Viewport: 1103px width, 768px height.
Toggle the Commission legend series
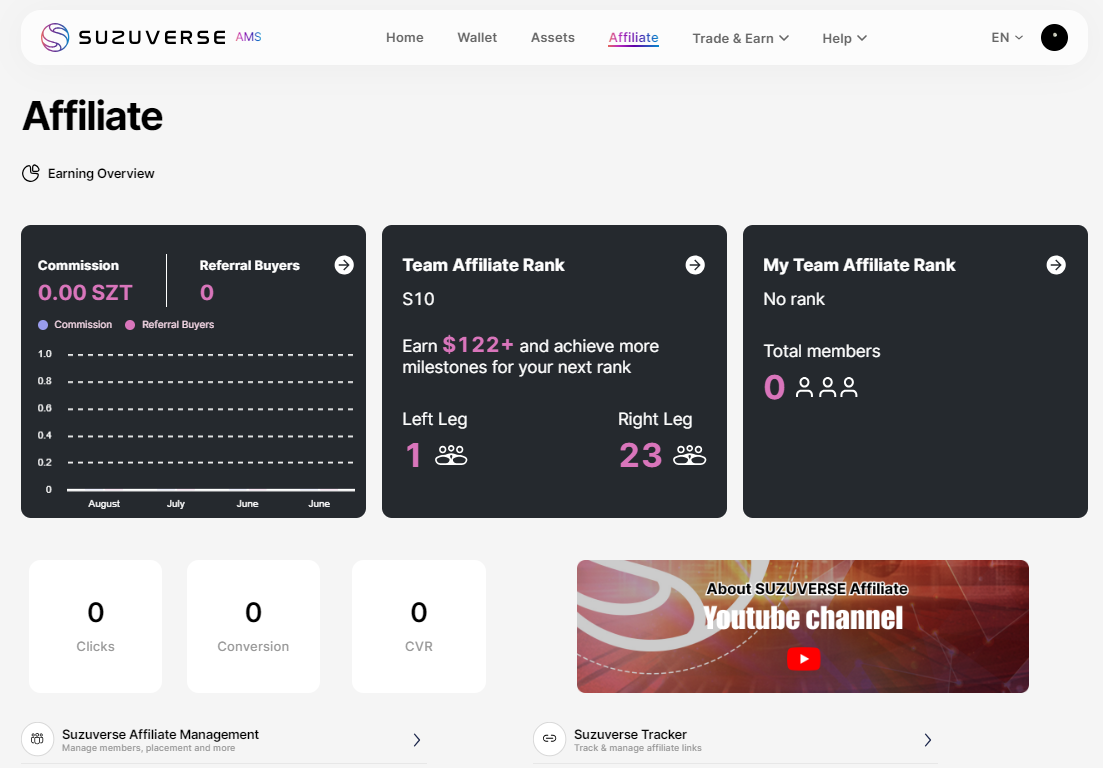tap(76, 325)
